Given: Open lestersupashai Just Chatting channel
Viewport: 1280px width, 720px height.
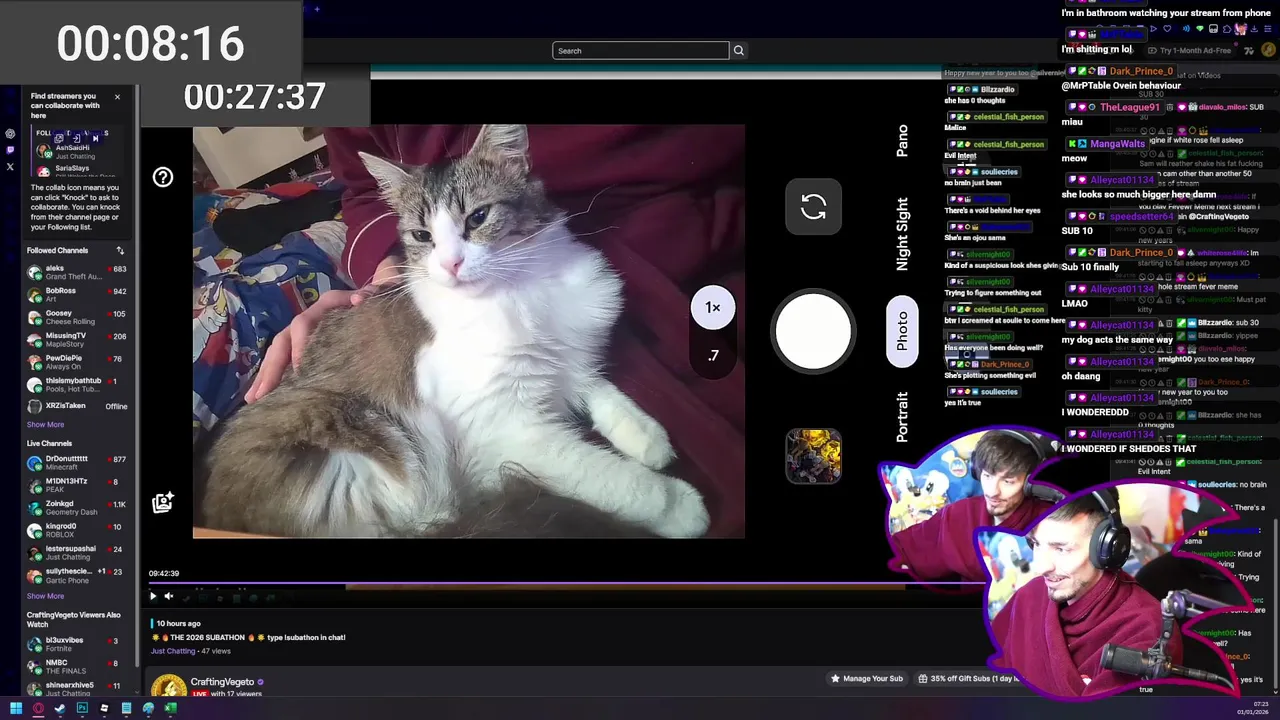Looking at the screenshot, I should tap(78, 553).
